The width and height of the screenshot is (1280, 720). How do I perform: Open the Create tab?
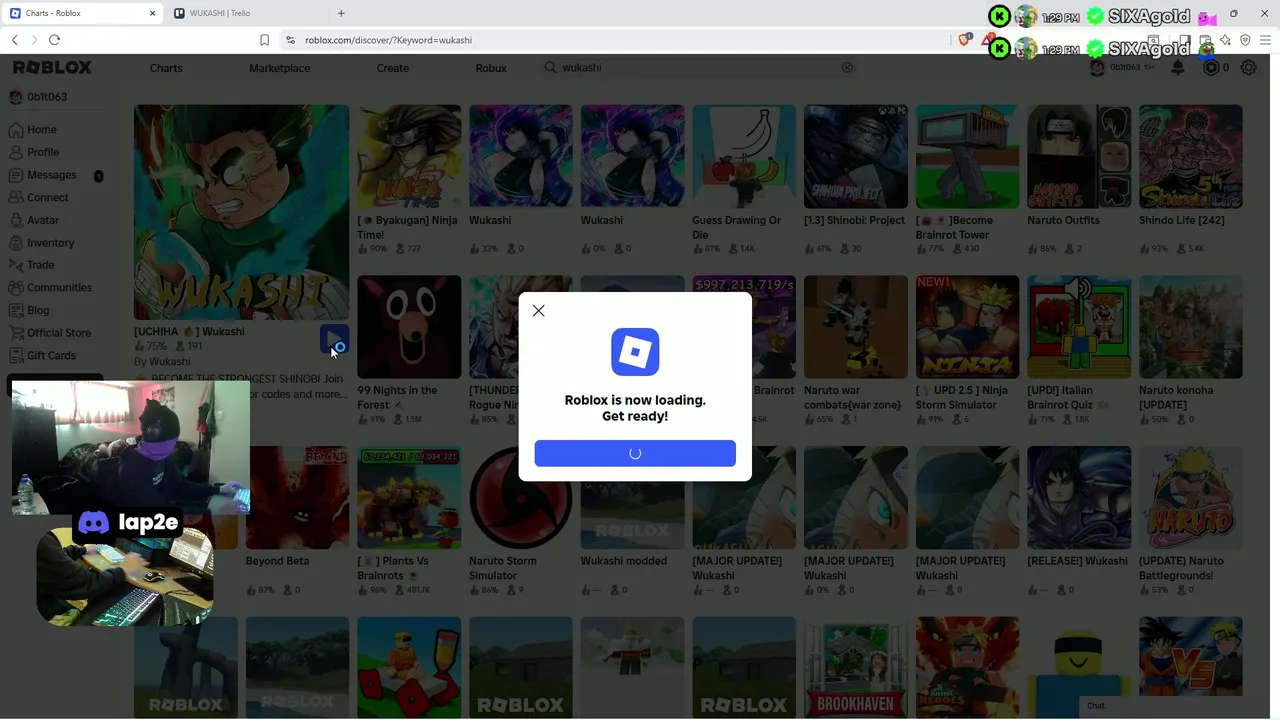393,68
